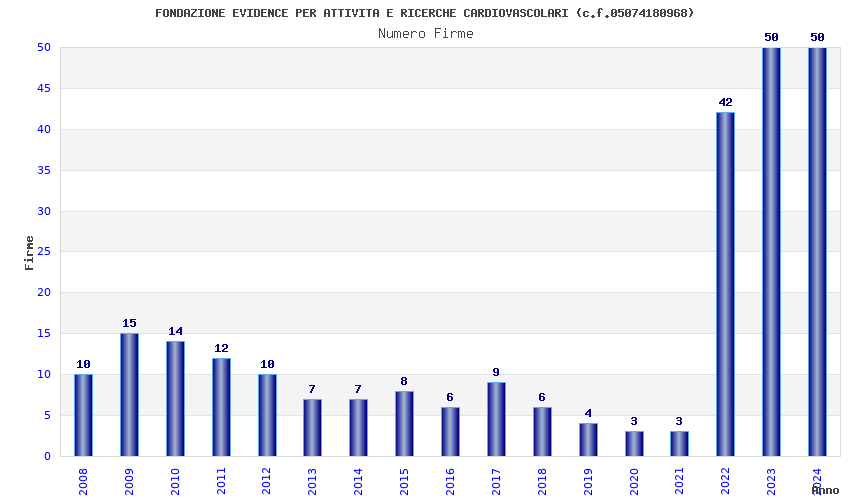This screenshot has width=850, height=500.
Task: Select the bar for year 2020
Action: 634,444
